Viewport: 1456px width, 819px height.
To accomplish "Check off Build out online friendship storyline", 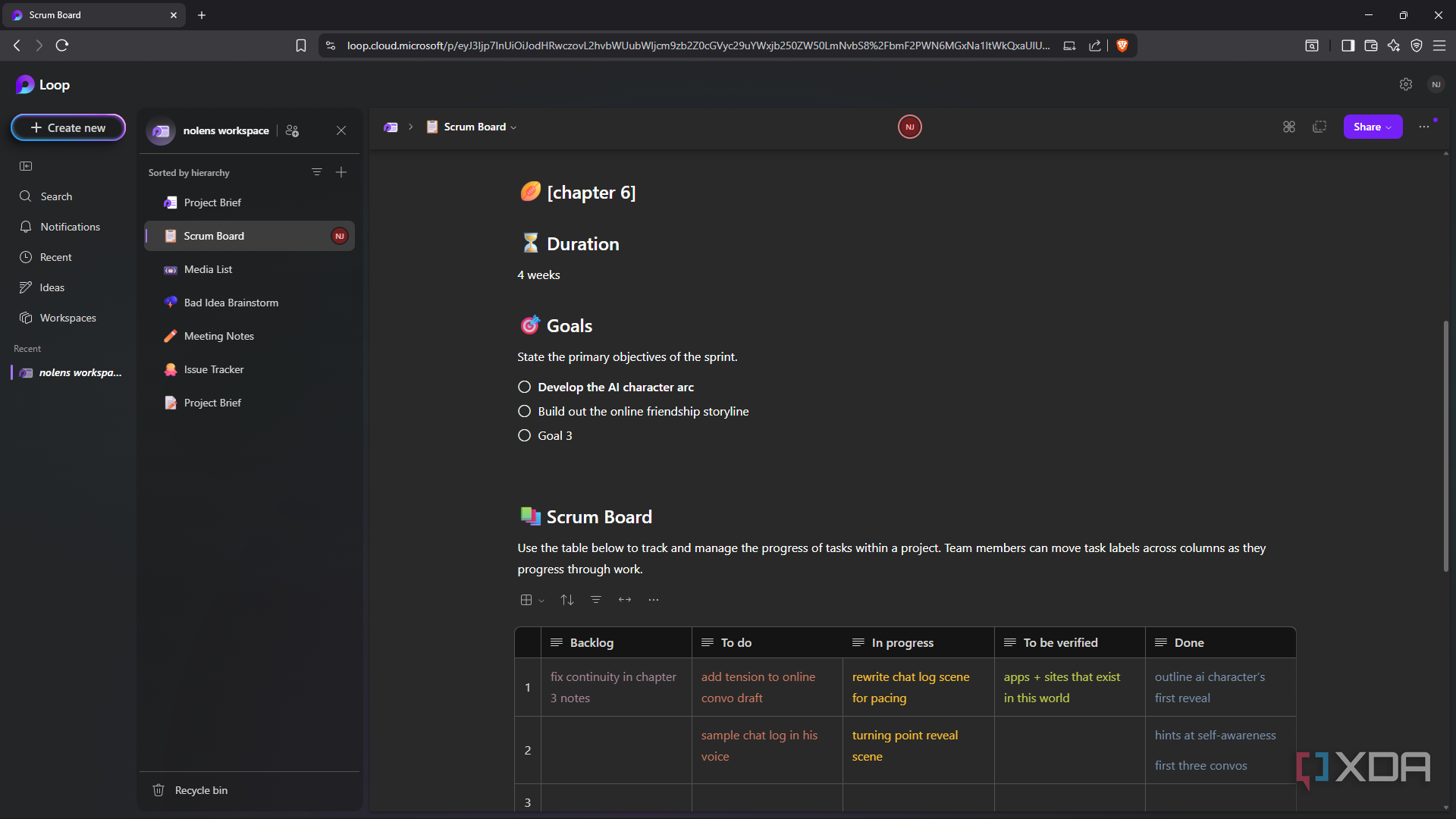I will pos(524,411).
